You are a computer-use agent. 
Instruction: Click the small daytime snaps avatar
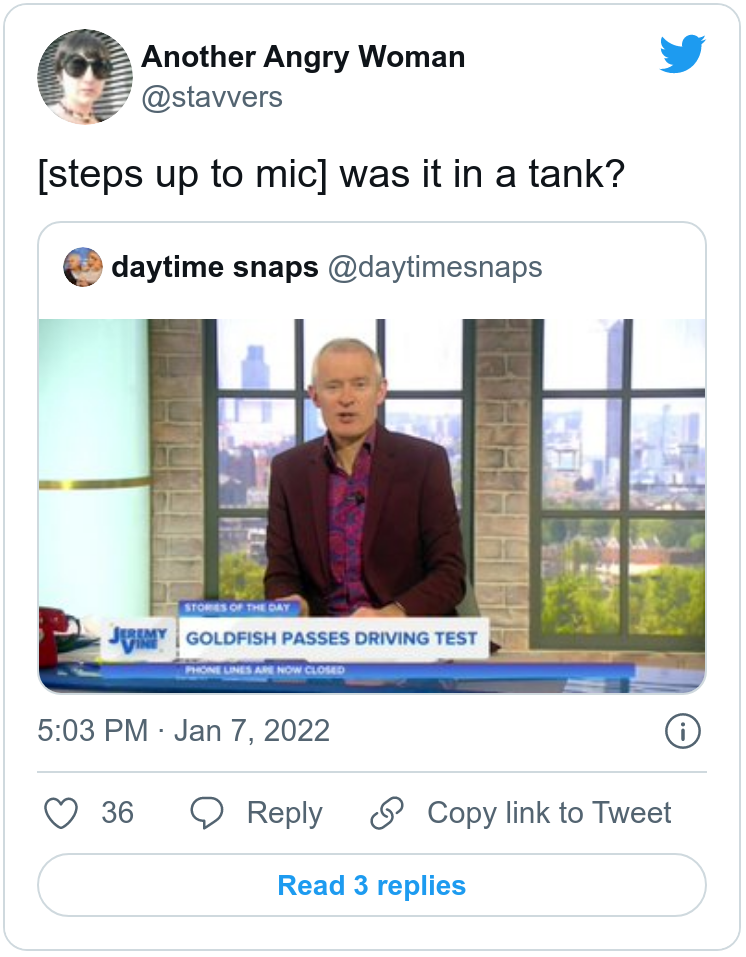coord(82,267)
